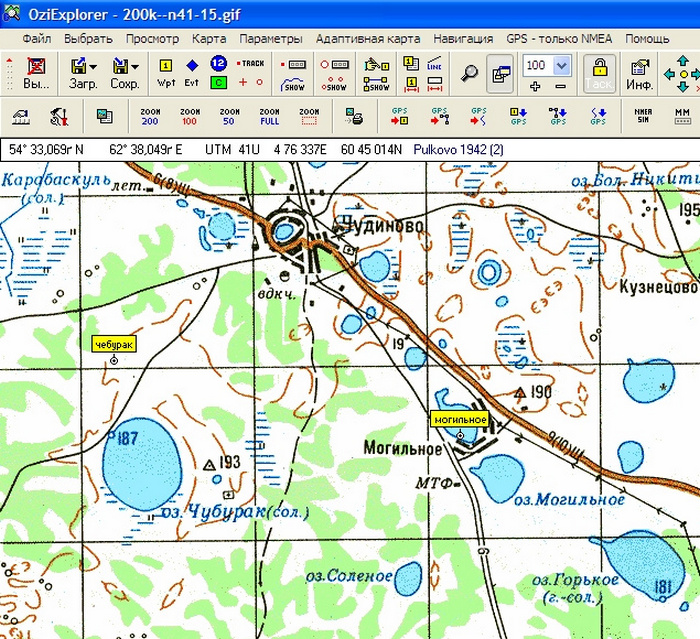Open the waypoint list icon
700x639 pixels.
[x=411, y=63]
